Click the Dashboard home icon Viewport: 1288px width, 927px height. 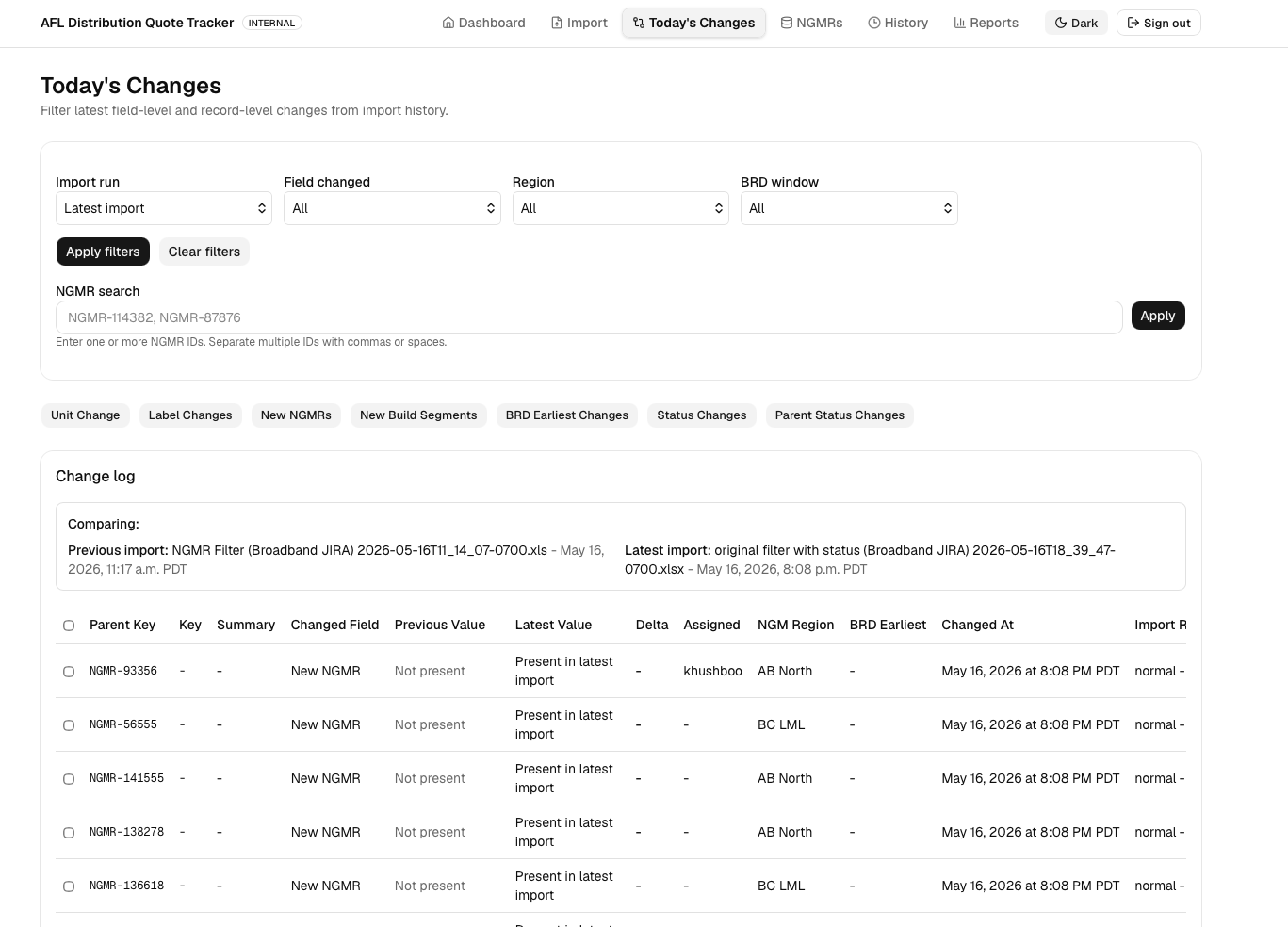point(448,23)
